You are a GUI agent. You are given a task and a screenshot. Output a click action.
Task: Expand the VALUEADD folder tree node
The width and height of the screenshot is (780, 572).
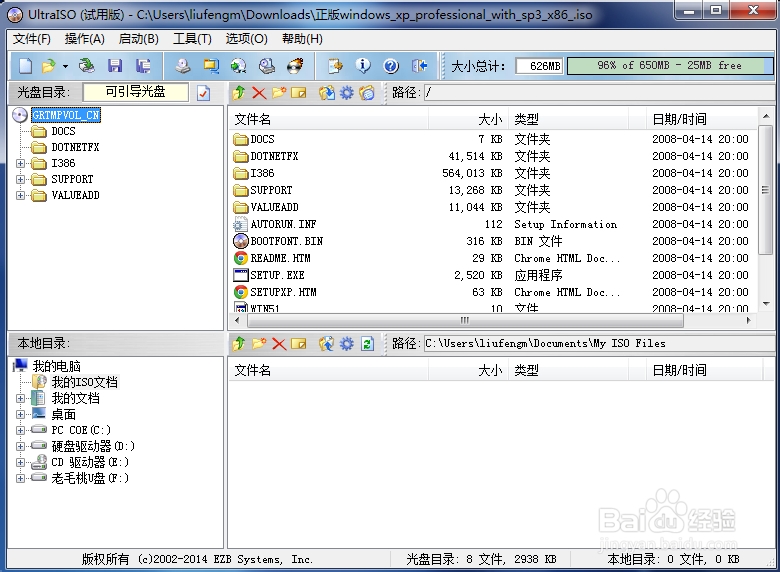[x=20, y=195]
